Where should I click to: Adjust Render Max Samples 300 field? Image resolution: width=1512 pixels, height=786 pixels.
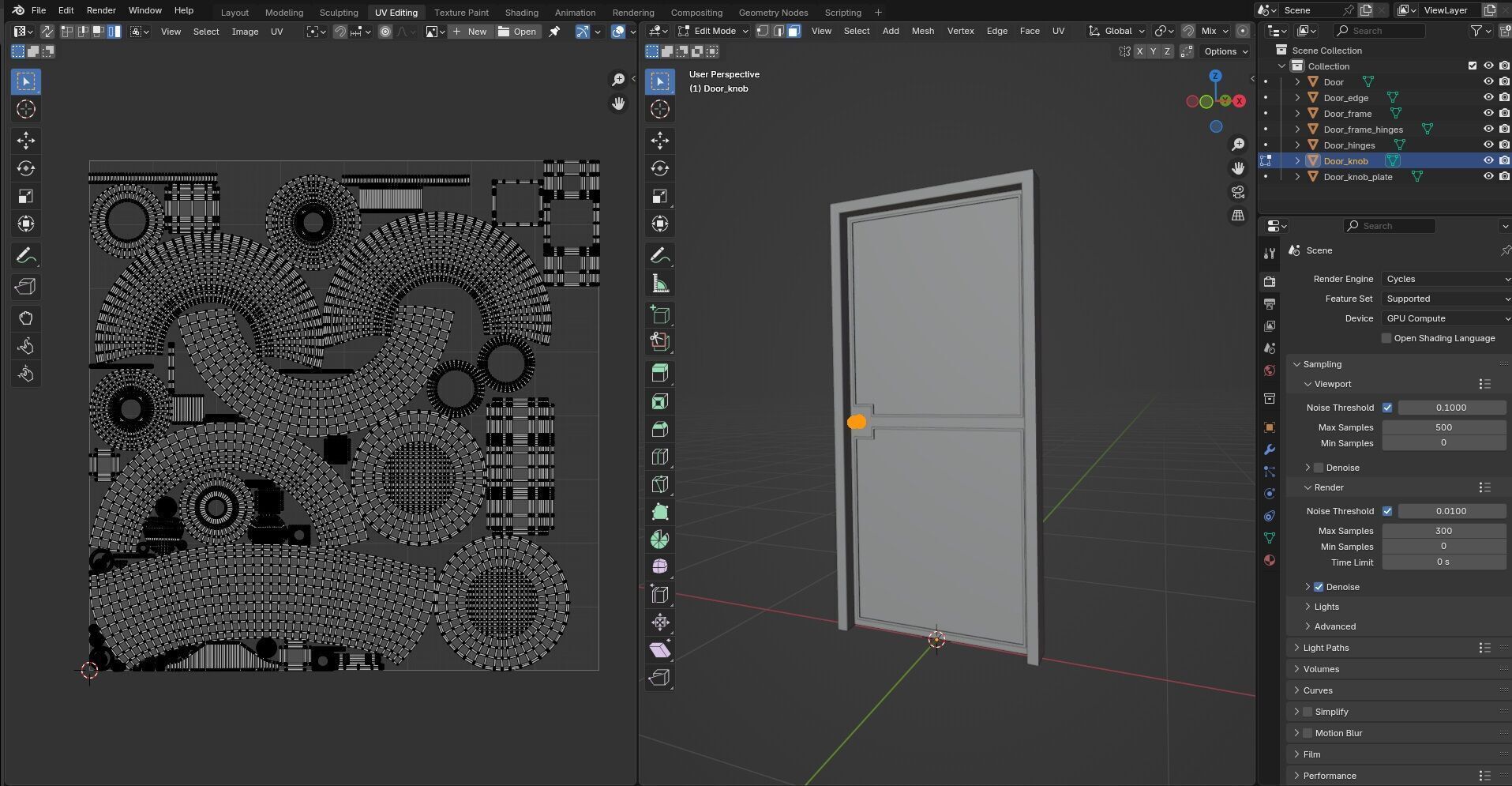1443,531
